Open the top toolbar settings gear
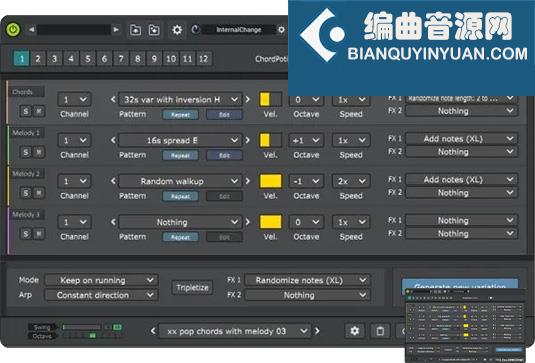Viewport: 535px width, 363px height. pos(177,30)
